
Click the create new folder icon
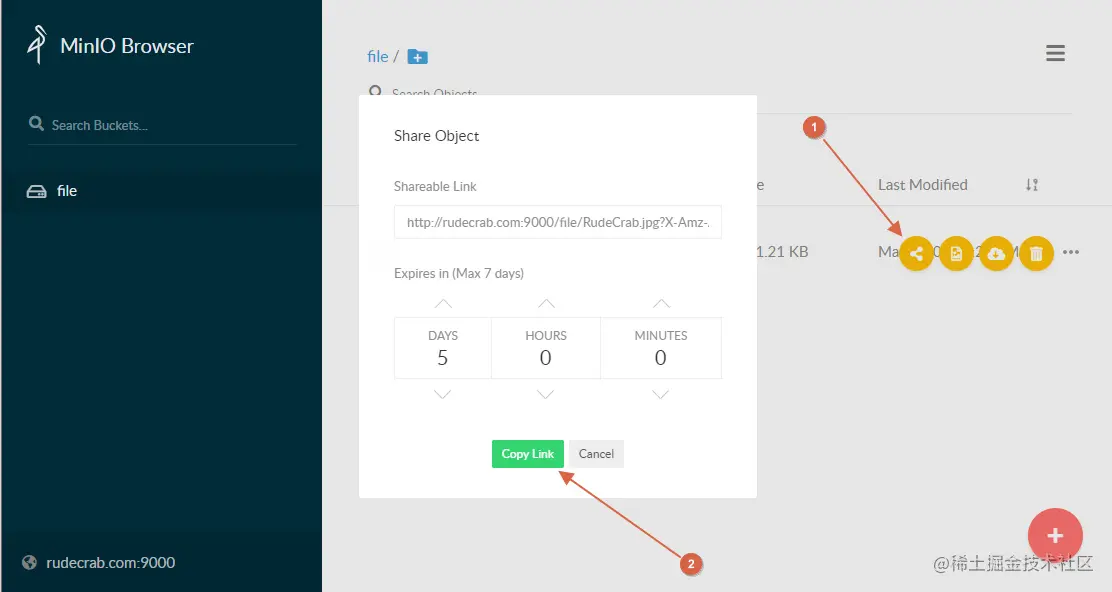(418, 57)
